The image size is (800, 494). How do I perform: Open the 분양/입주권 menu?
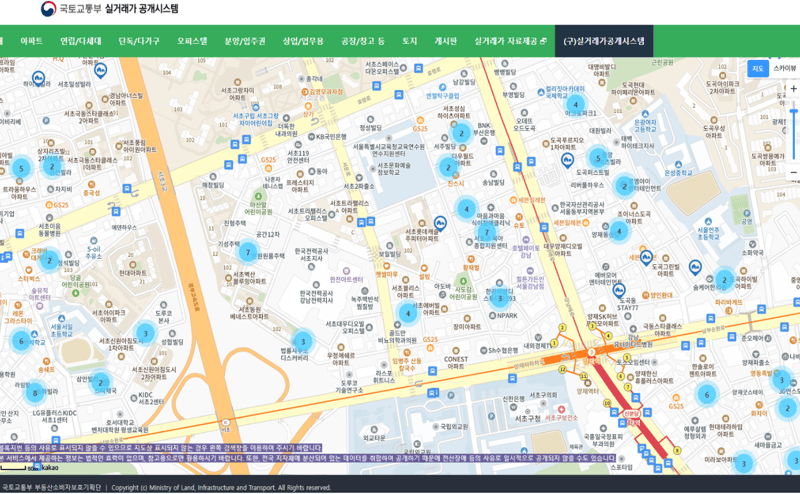coord(245,41)
